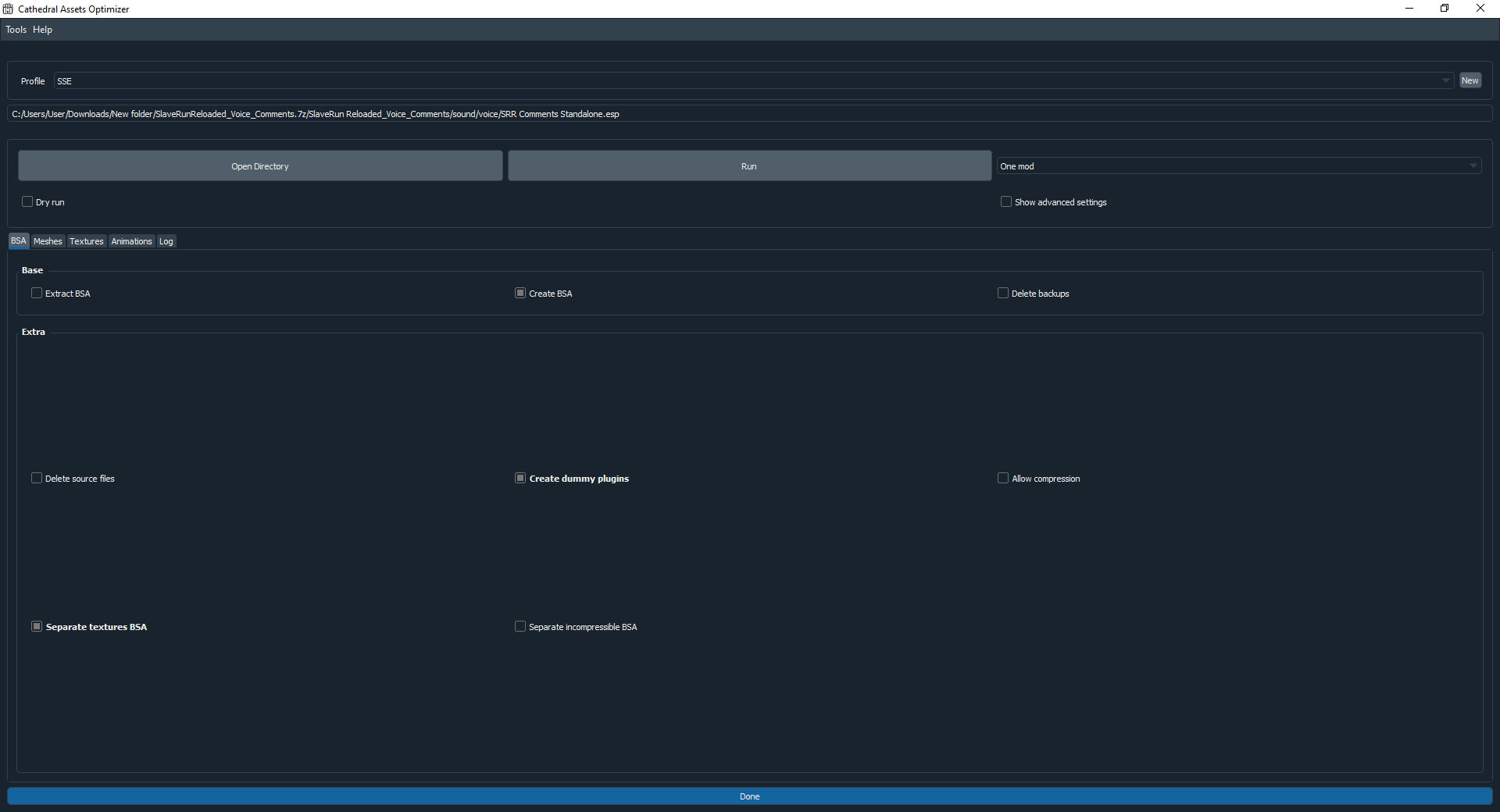
Task: Open the Help menu
Action: coord(42,30)
